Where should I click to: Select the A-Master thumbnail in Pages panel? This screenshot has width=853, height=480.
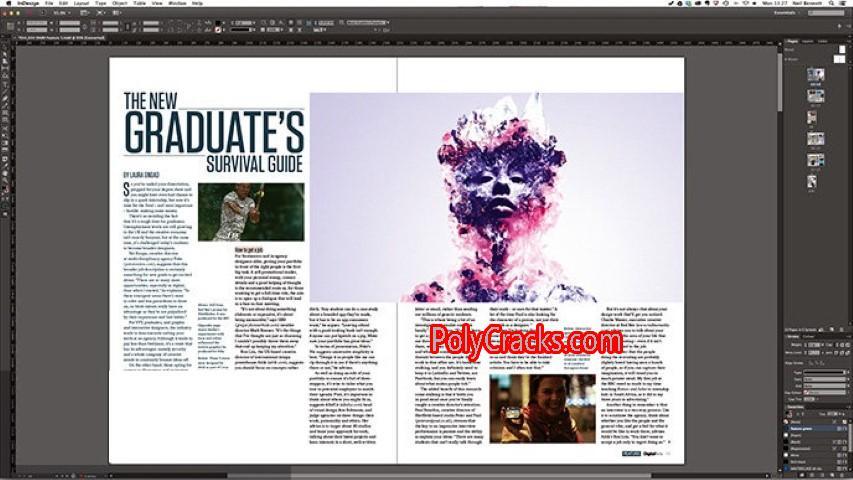839,59
